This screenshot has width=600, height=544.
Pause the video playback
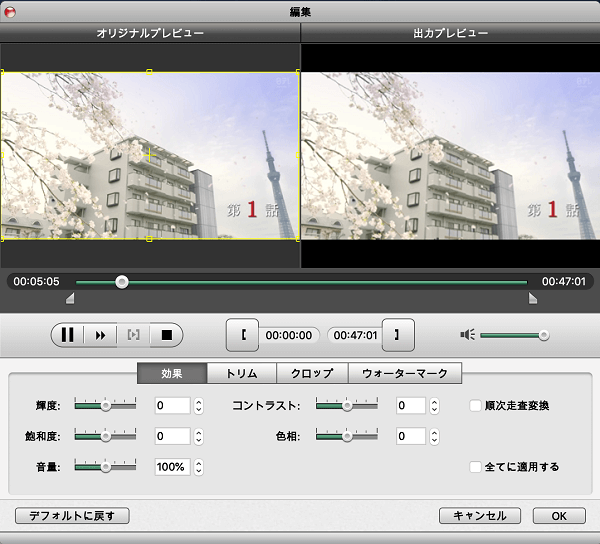[x=67, y=335]
